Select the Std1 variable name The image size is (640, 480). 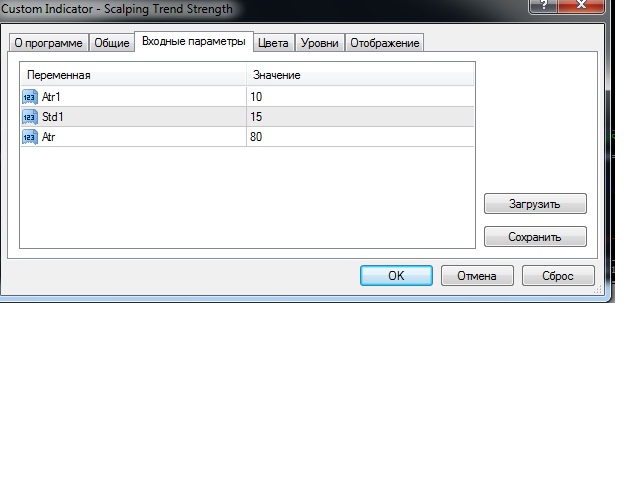[x=53, y=117]
